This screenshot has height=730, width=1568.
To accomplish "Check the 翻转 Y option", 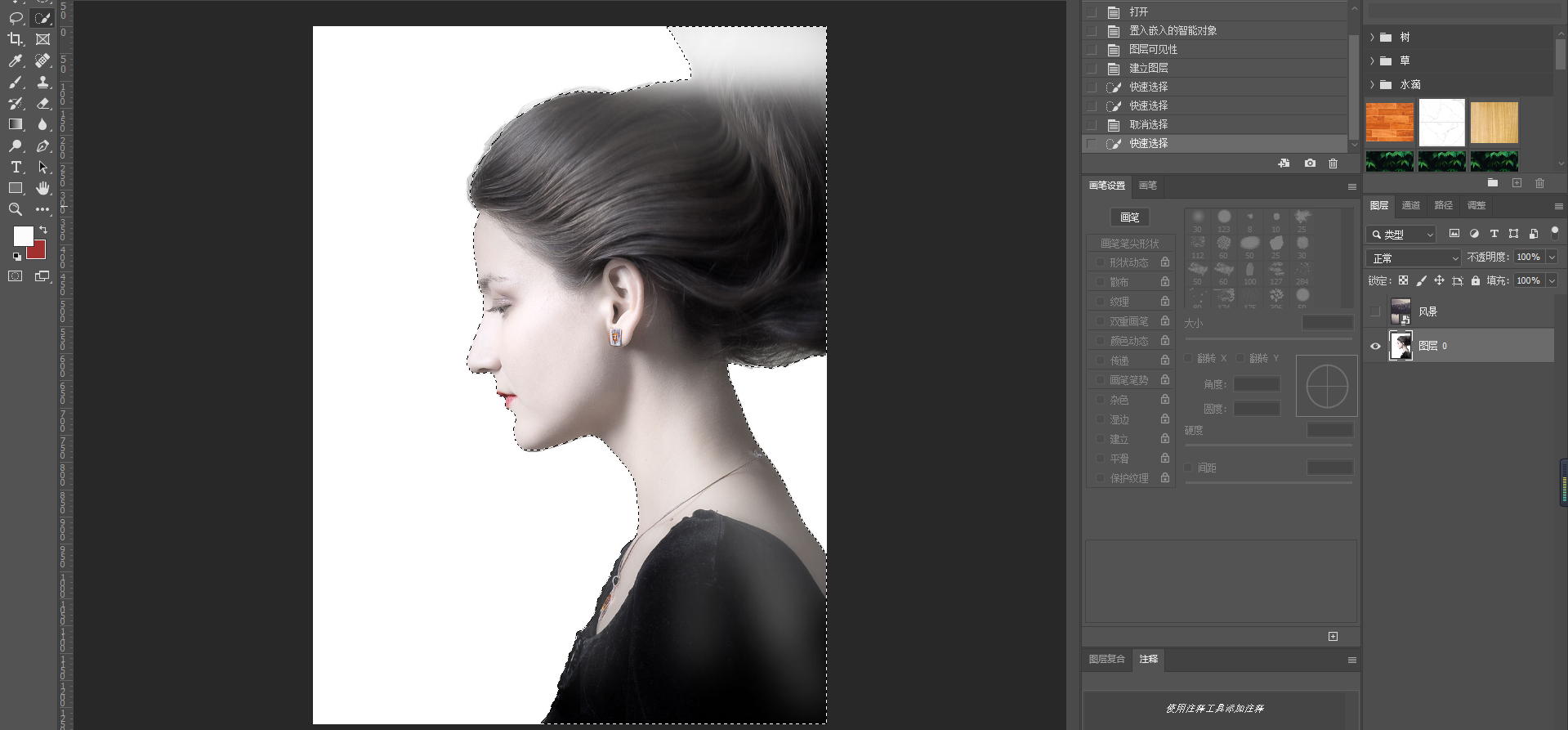I will (x=1240, y=358).
